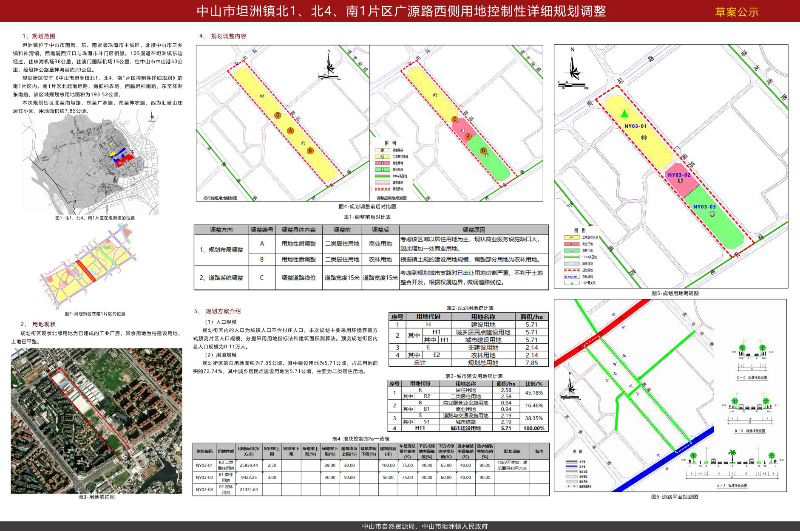Click the "E2" land code cell

[437, 355]
